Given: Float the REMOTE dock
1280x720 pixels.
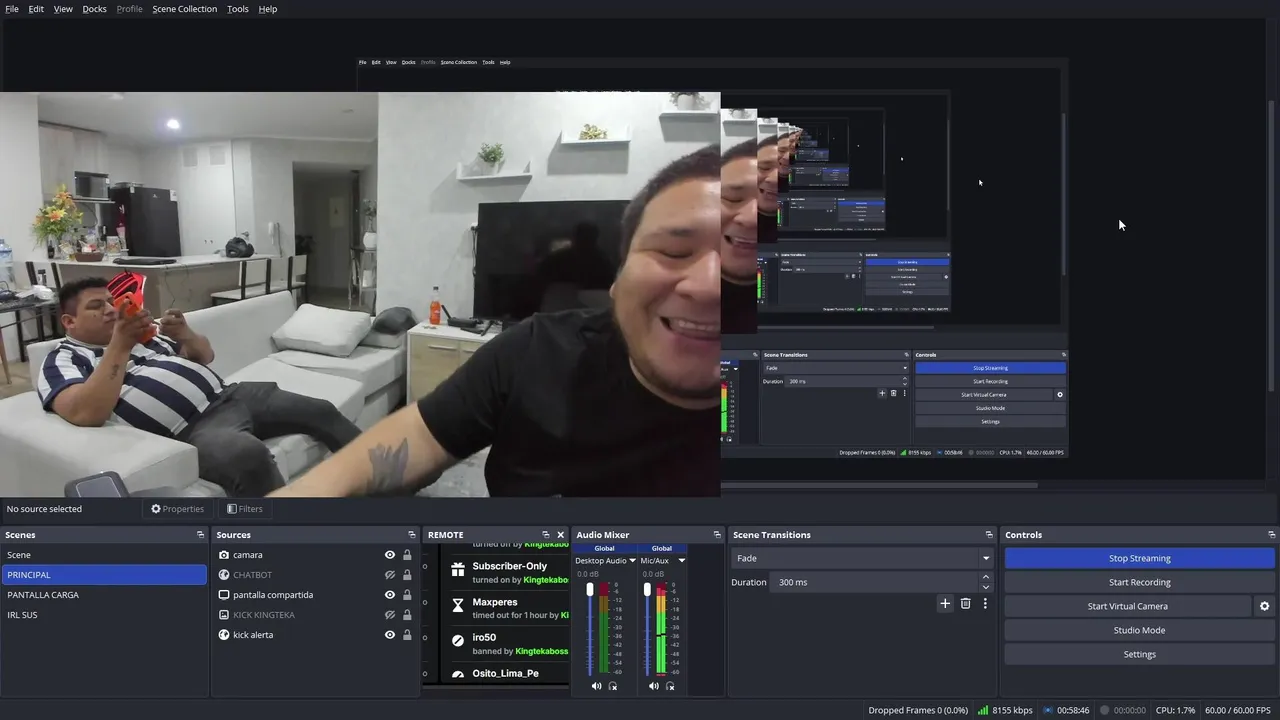Looking at the screenshot, I should 546,535.
